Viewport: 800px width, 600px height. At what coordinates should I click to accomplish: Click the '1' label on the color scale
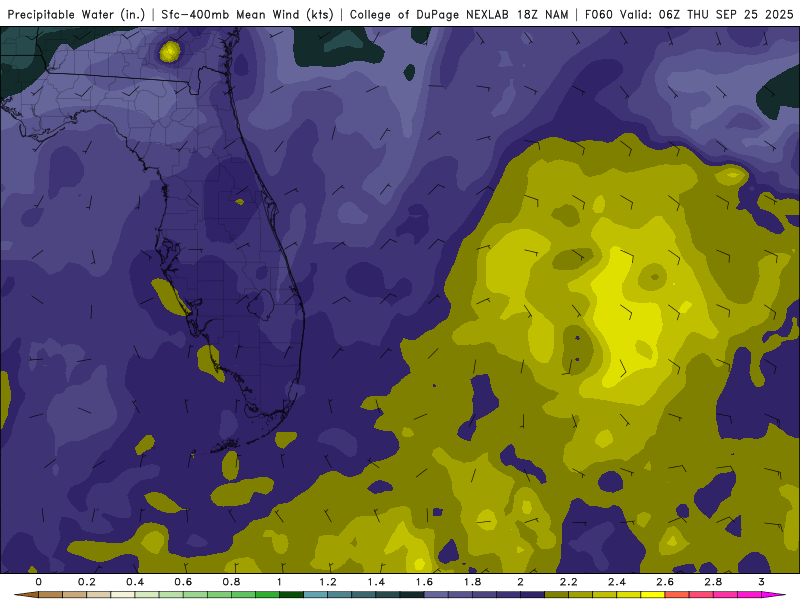(x=279, y=582)
